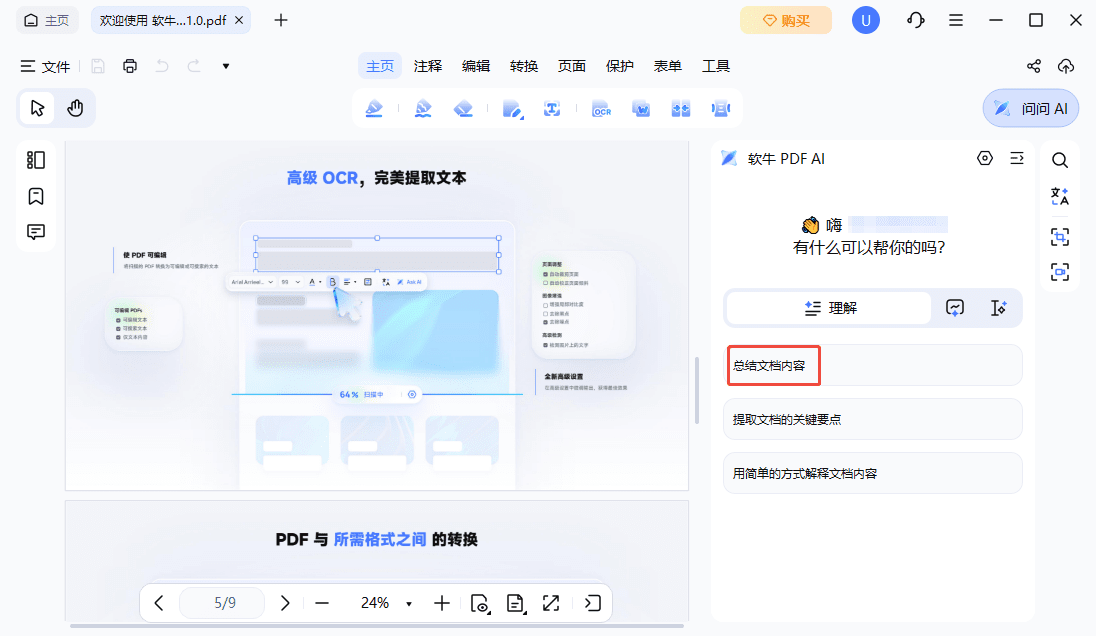Click the page number field 5/9
This screenshot has height=636, width=1096.
tap(222, 603)
